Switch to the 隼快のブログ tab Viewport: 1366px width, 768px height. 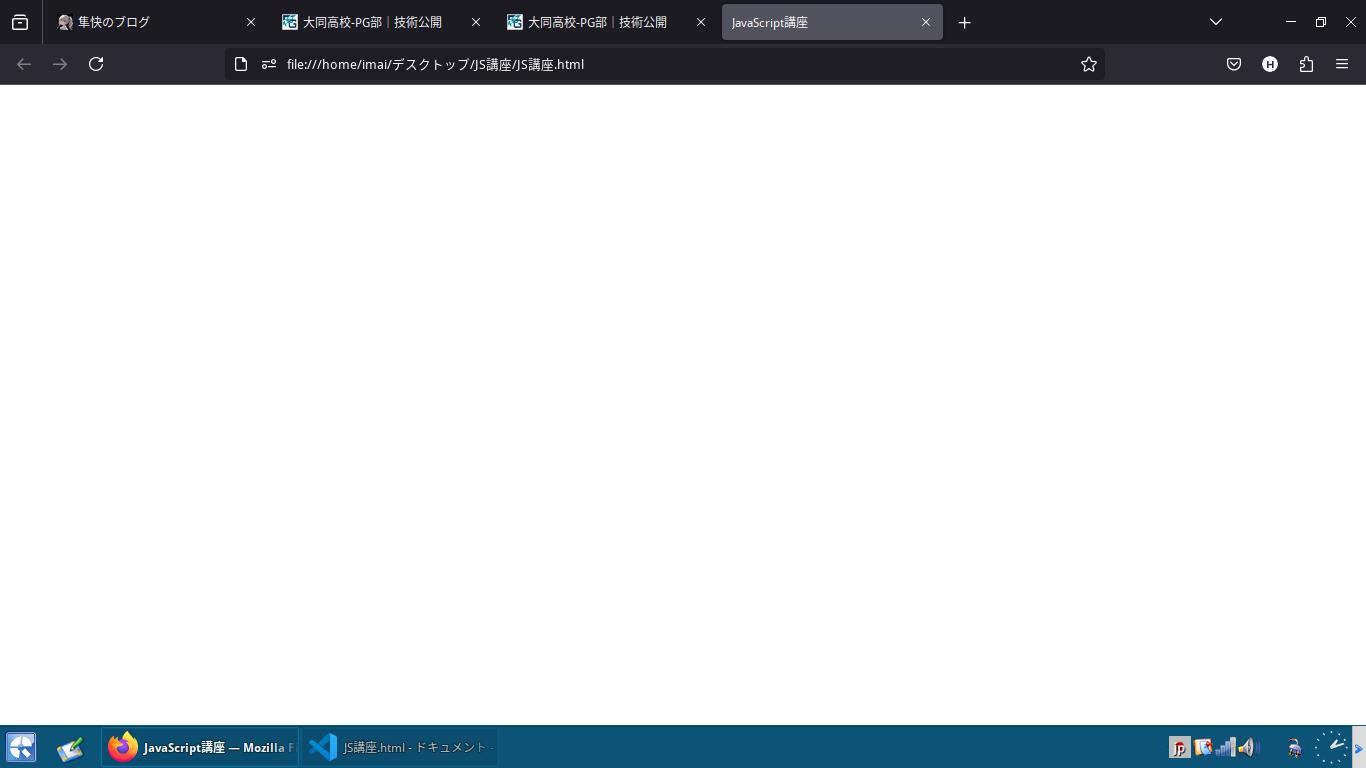(x=150, y=22)
